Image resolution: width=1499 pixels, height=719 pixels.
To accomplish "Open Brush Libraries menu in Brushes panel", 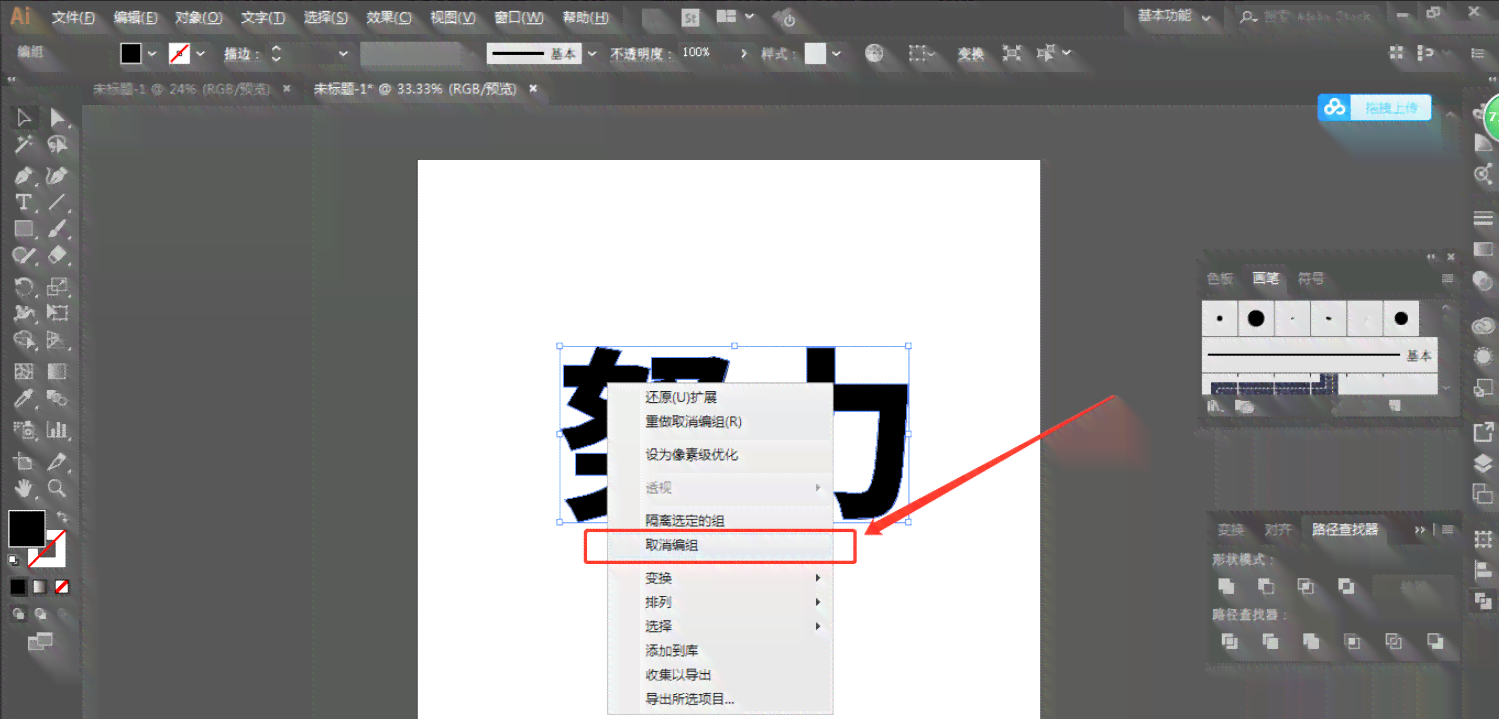I will coord(1217,406).
